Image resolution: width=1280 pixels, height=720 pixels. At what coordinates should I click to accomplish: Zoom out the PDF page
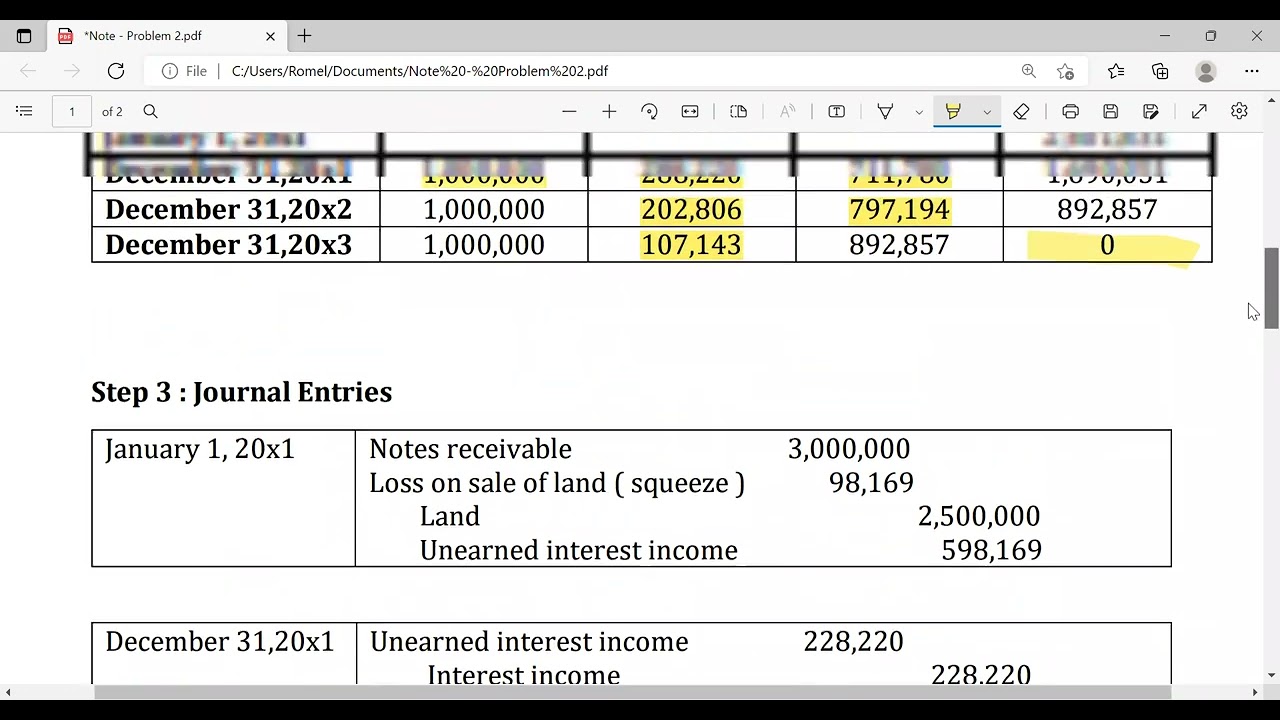pos(569,111)
